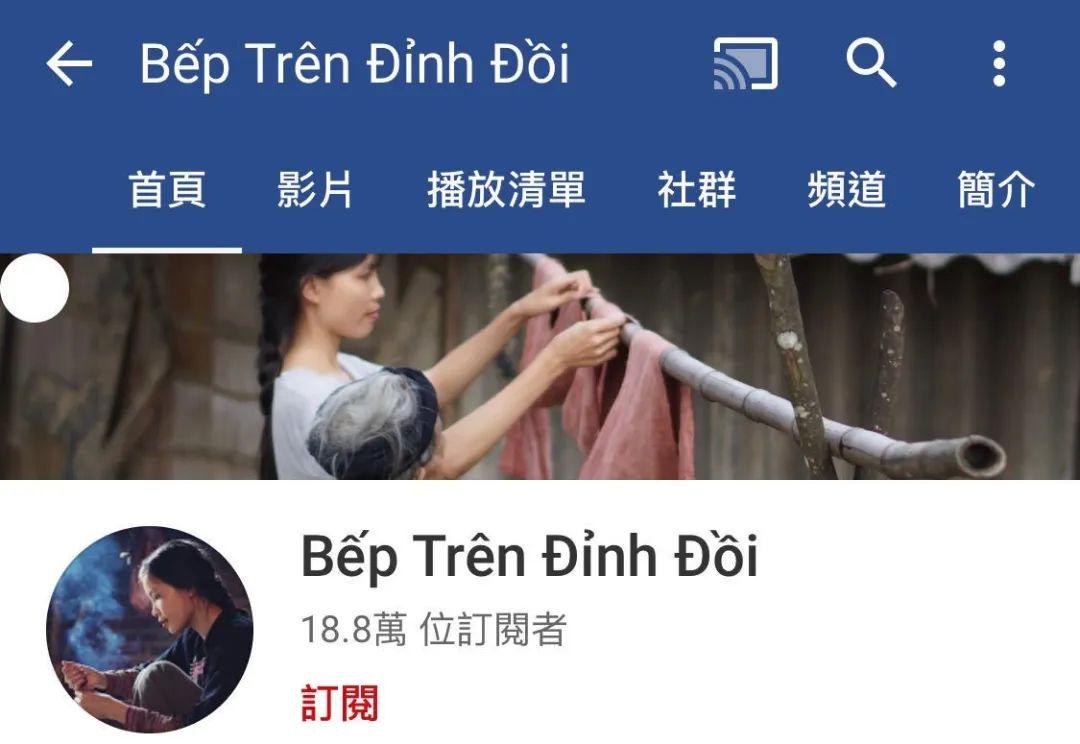Open the three-dot more options menu

click(999, 63)
